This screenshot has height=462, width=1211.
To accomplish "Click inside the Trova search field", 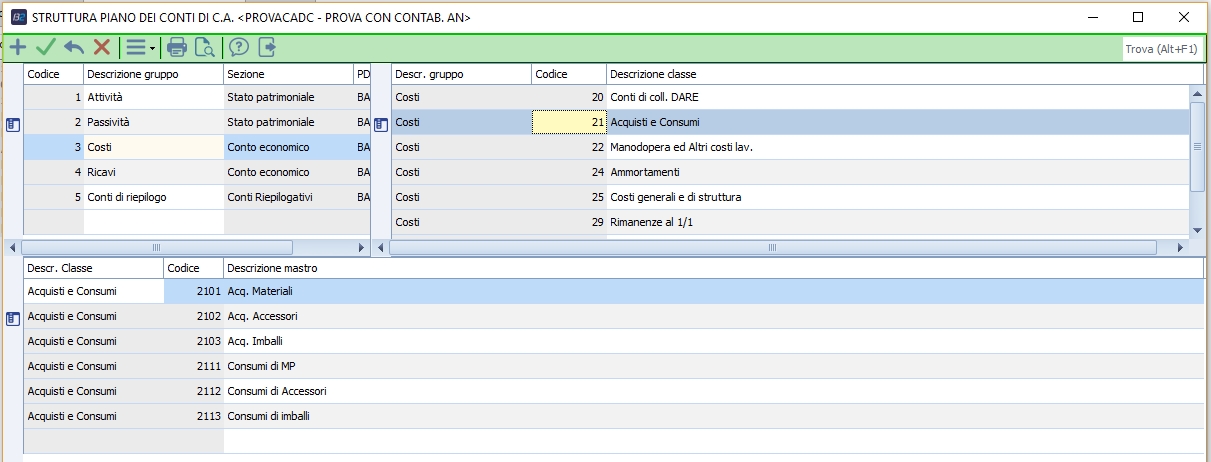I will [x=1162, y=48].
